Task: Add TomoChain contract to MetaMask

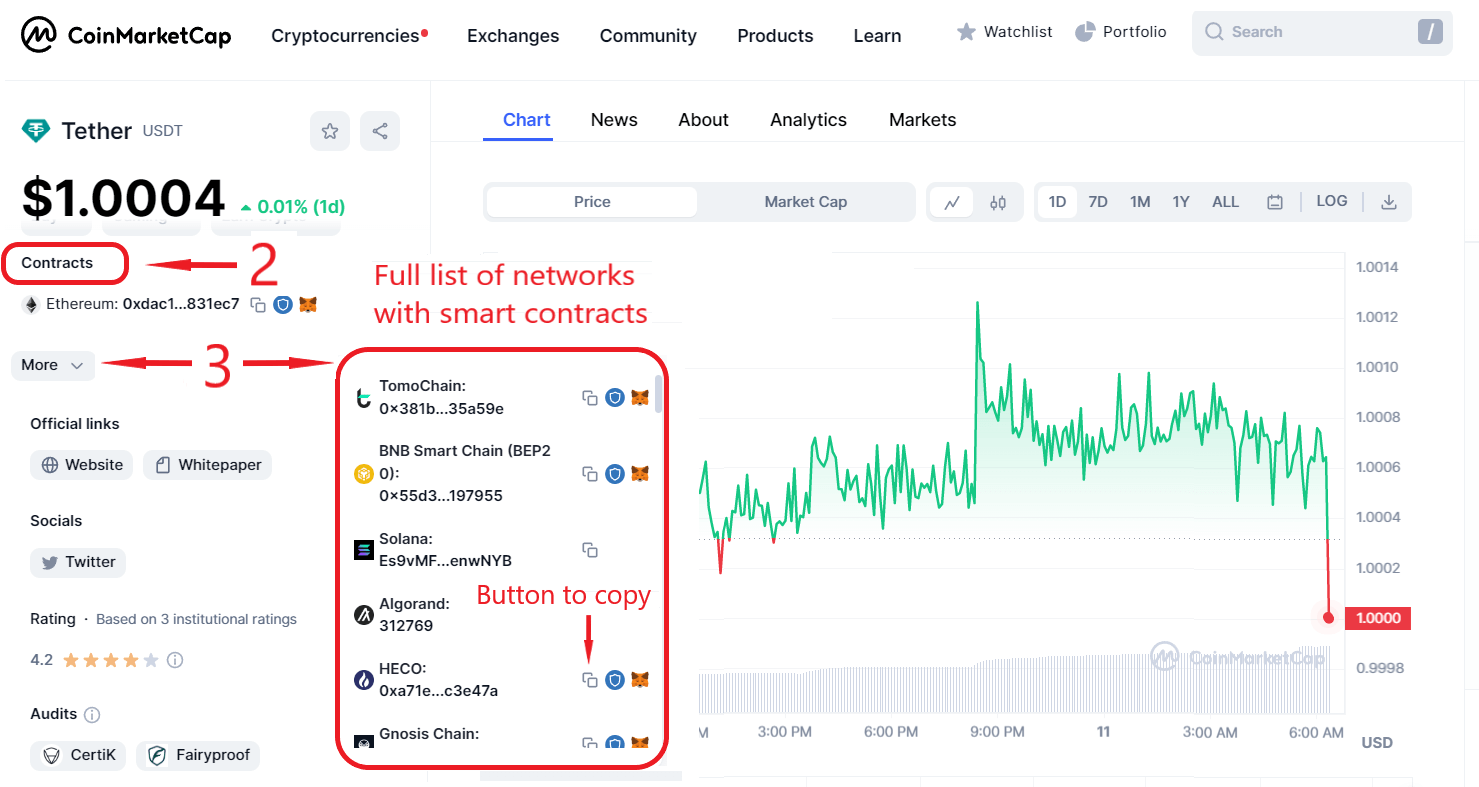Action: (640, 397)
